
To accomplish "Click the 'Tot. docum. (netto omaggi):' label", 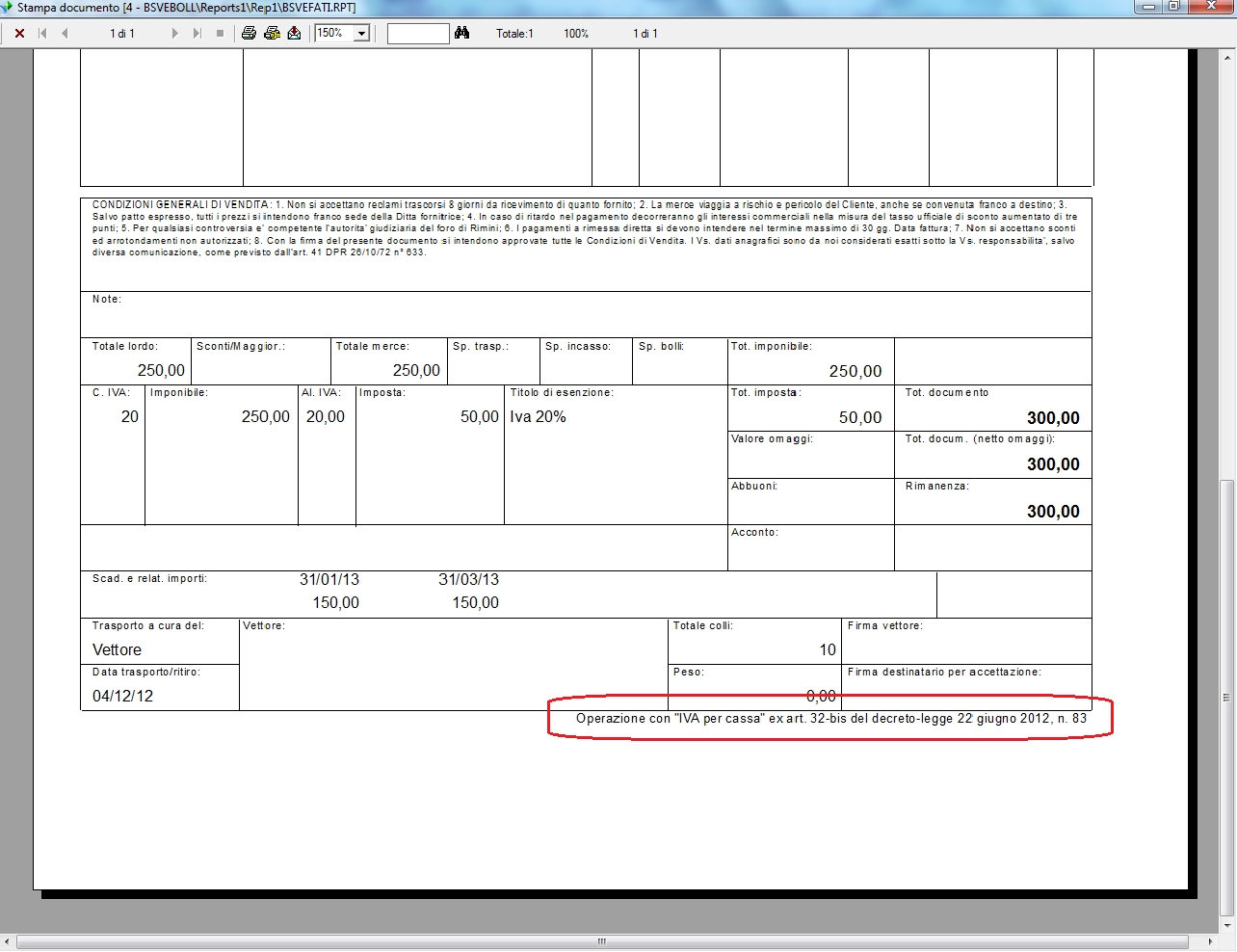I will [980, 439].
